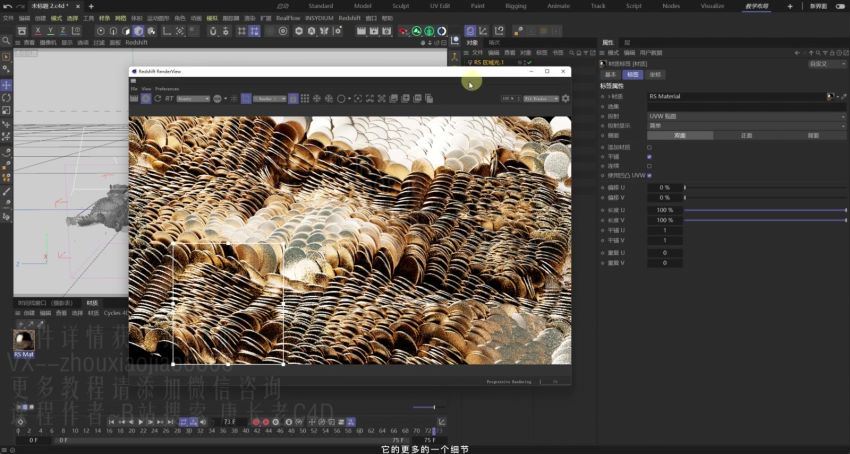This screenshot has height=454, width=850.
Task: Click the magnet snap icon in top toolbar
Action: [x=214, y=31]
